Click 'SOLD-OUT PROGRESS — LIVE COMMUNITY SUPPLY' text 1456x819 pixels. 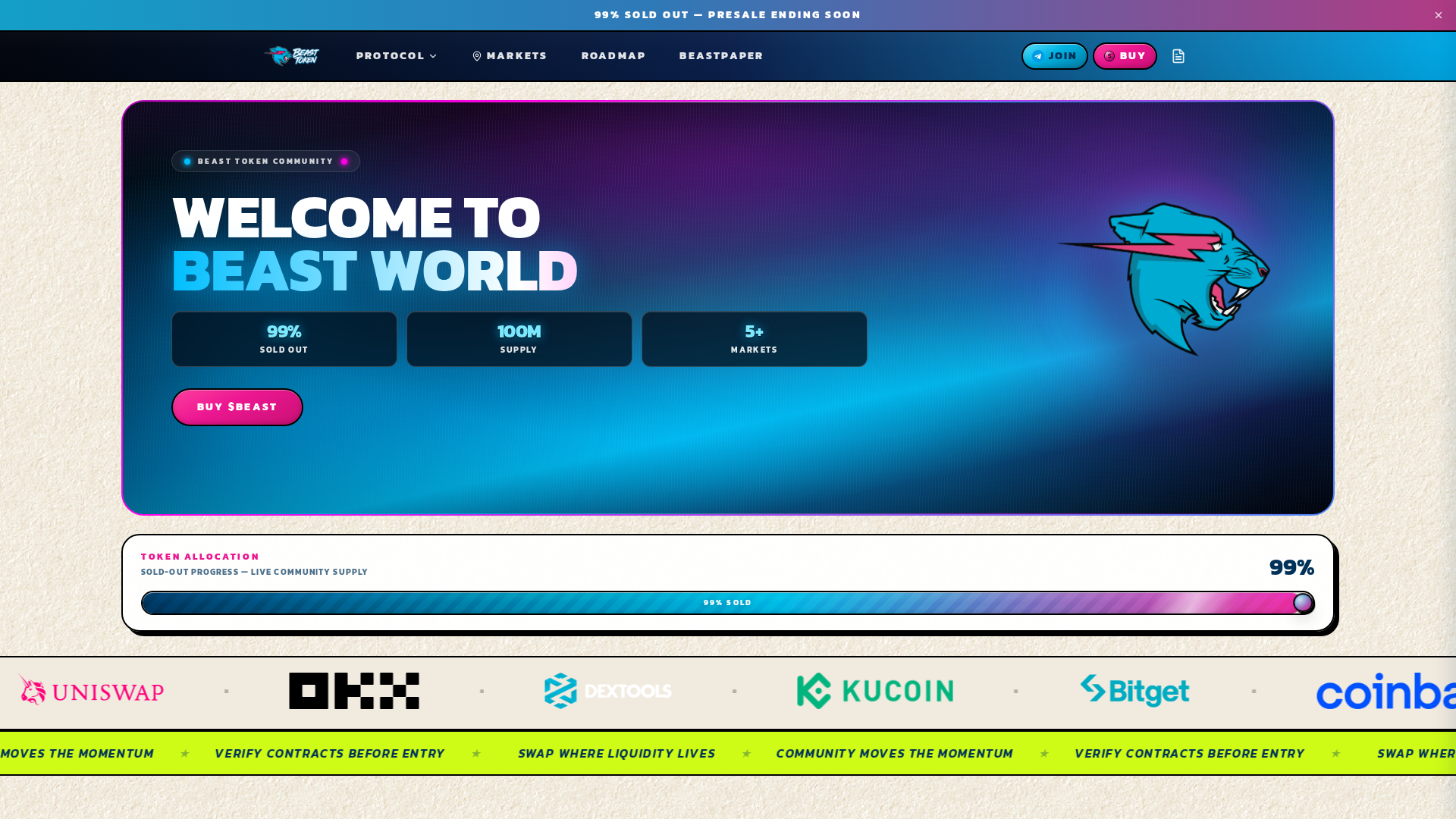(x=254, y=573)
